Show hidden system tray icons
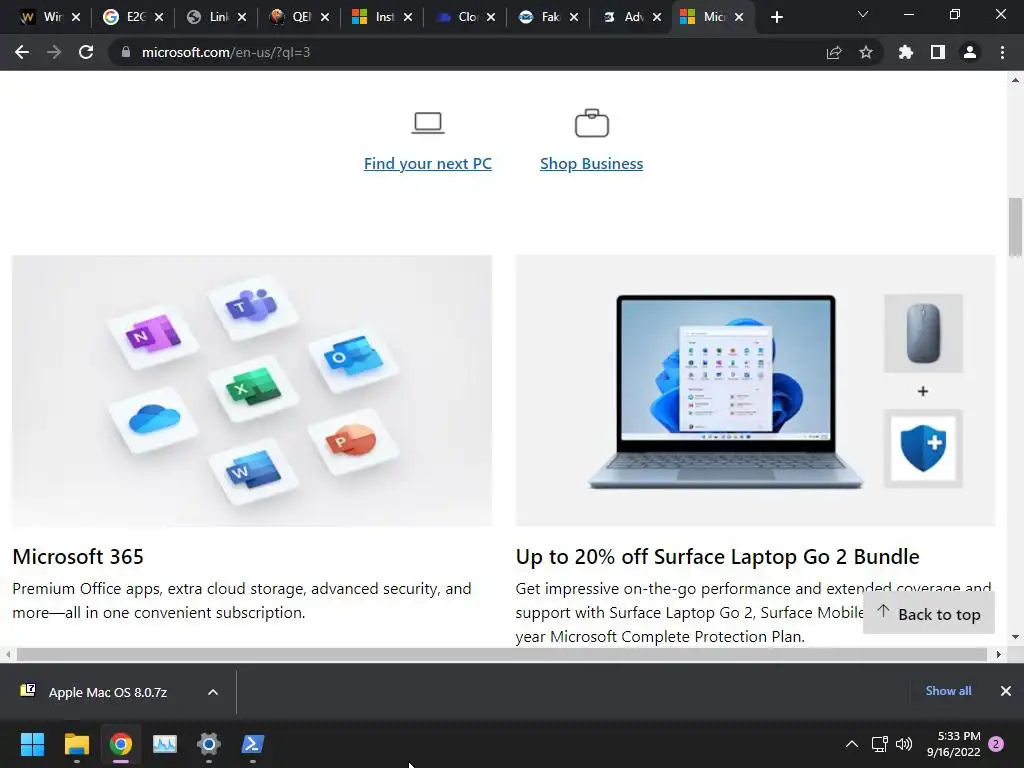Screen dimensions: 1024x768 [852, 744]
